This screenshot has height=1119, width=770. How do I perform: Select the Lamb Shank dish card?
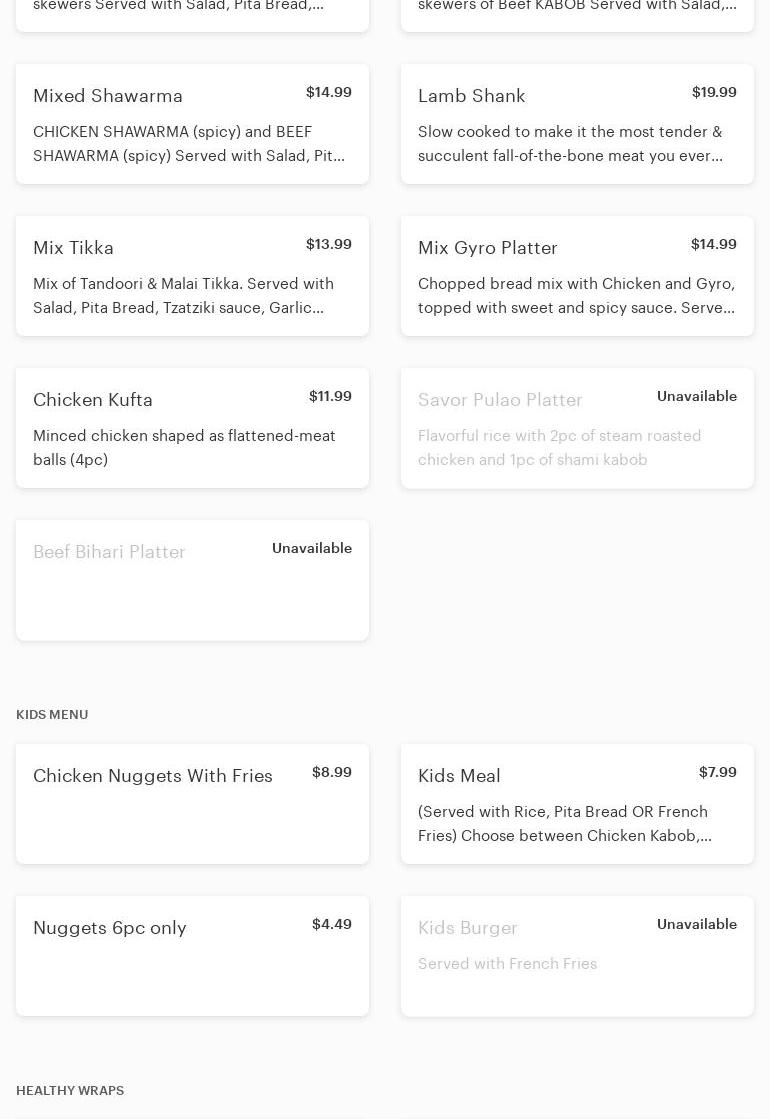(577, 124)
